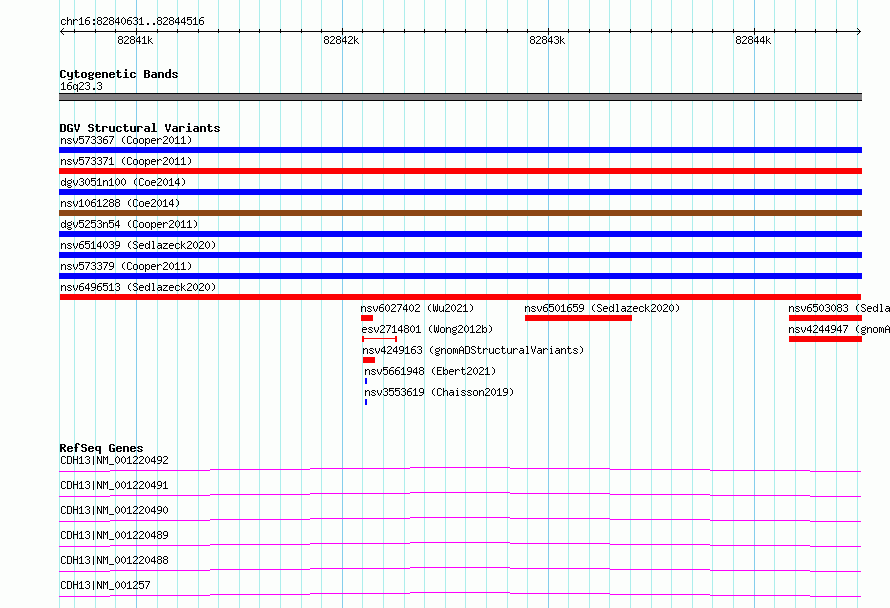890x608 pixels.
Task: Select the blue dgv5253n54 variant bar
Action: [460, 234]
